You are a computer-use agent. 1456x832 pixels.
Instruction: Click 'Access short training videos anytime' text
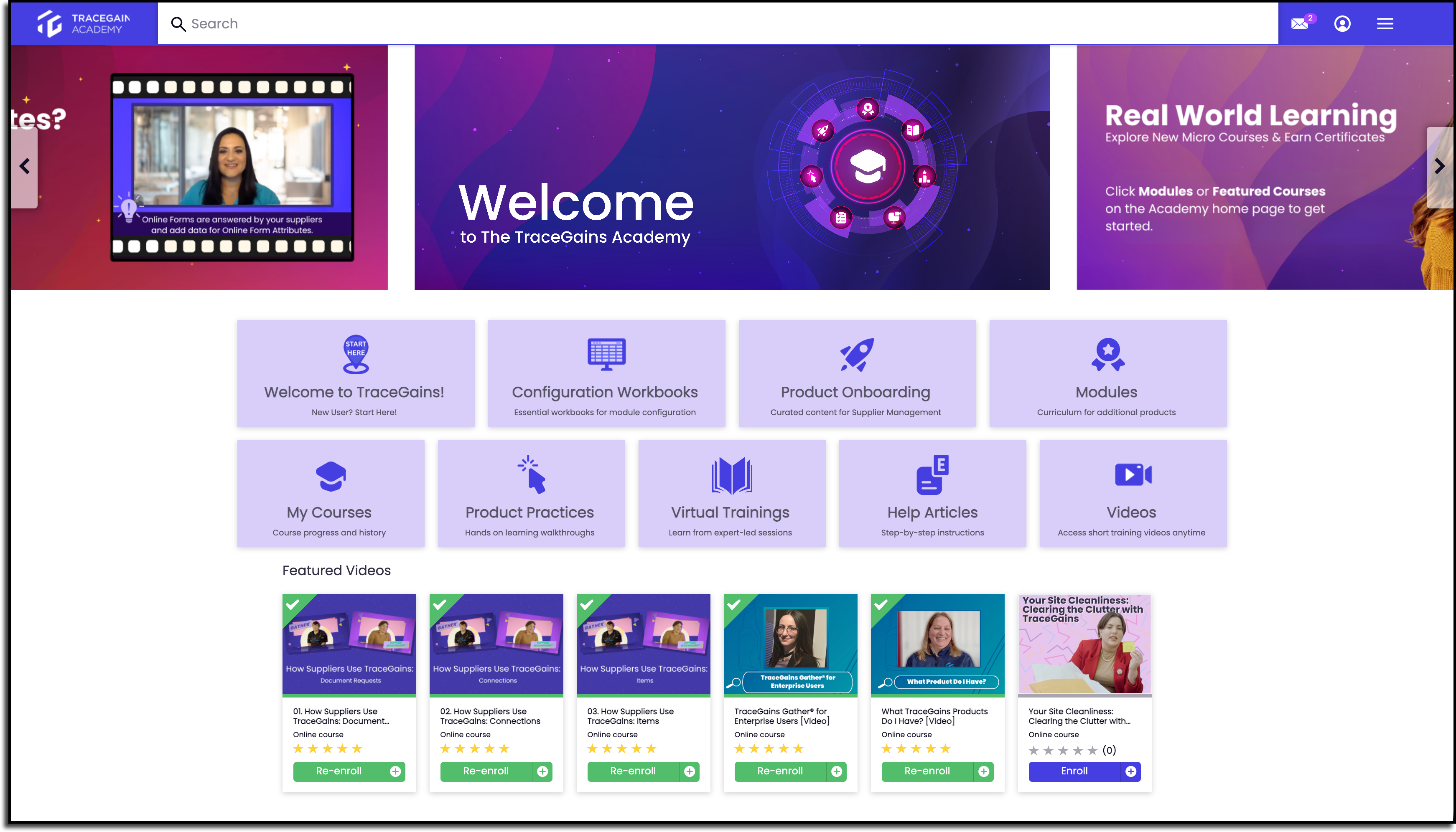[x=1131, y=533]
